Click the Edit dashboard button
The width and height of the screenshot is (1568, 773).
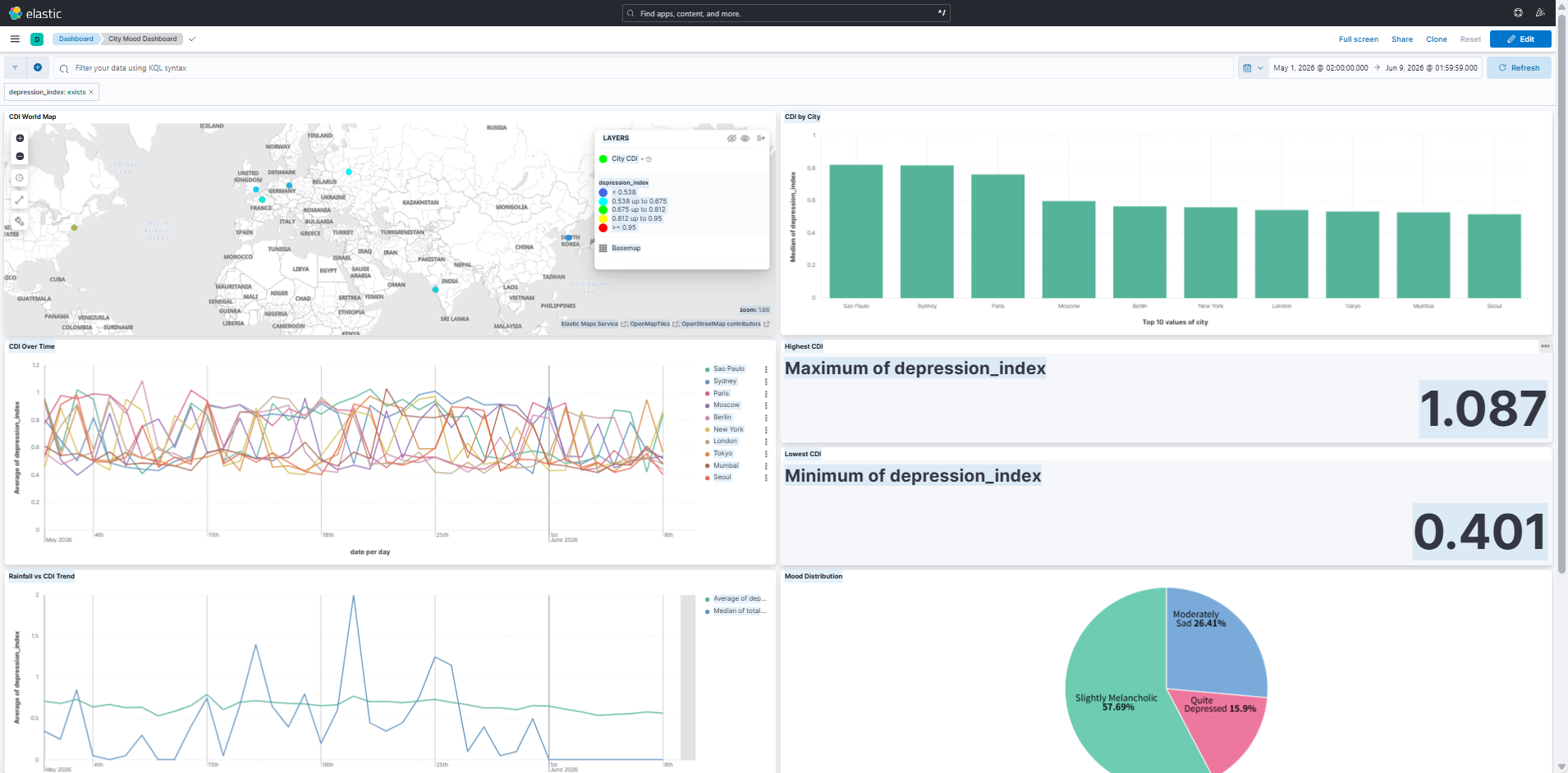coord(1520,39)
